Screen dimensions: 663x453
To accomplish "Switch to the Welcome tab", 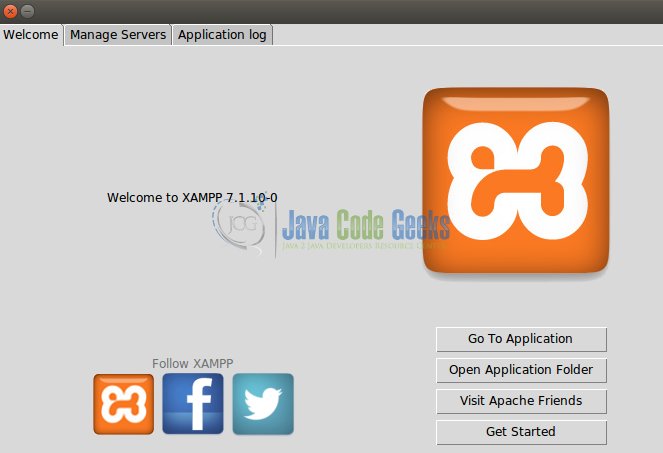I will click(x=31, y=35).
